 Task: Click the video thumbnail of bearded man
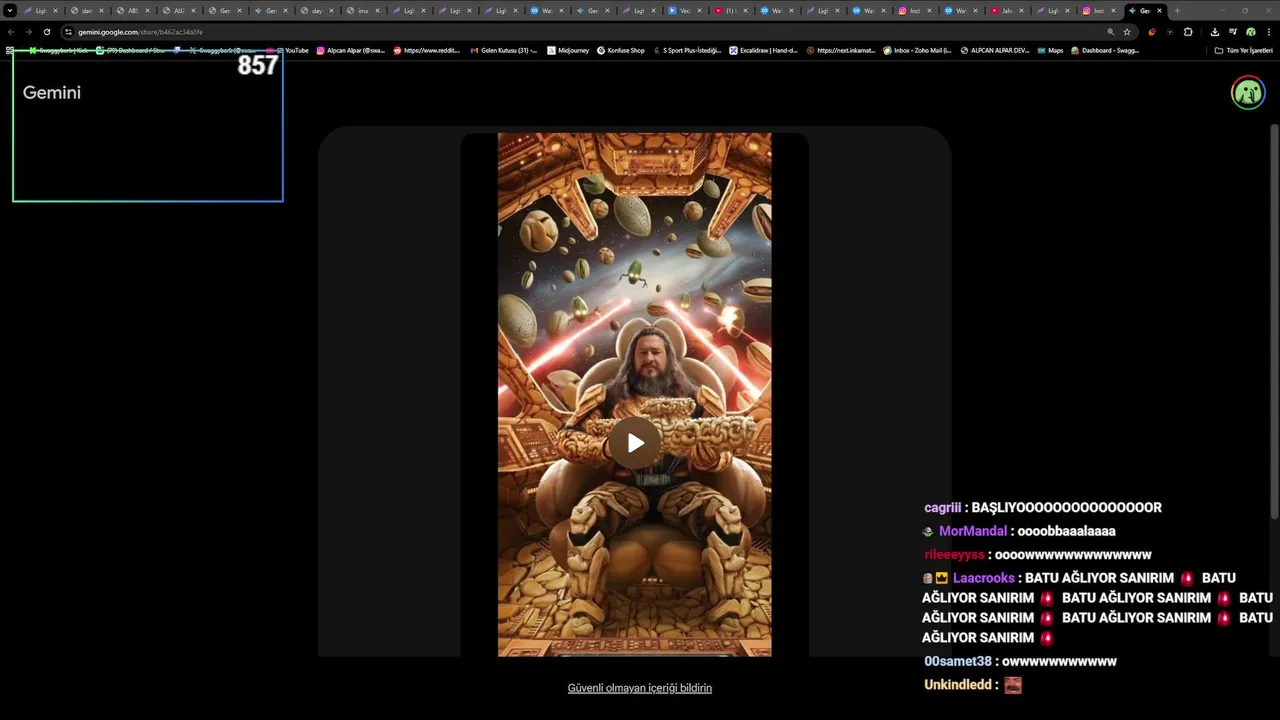(635, 395)
